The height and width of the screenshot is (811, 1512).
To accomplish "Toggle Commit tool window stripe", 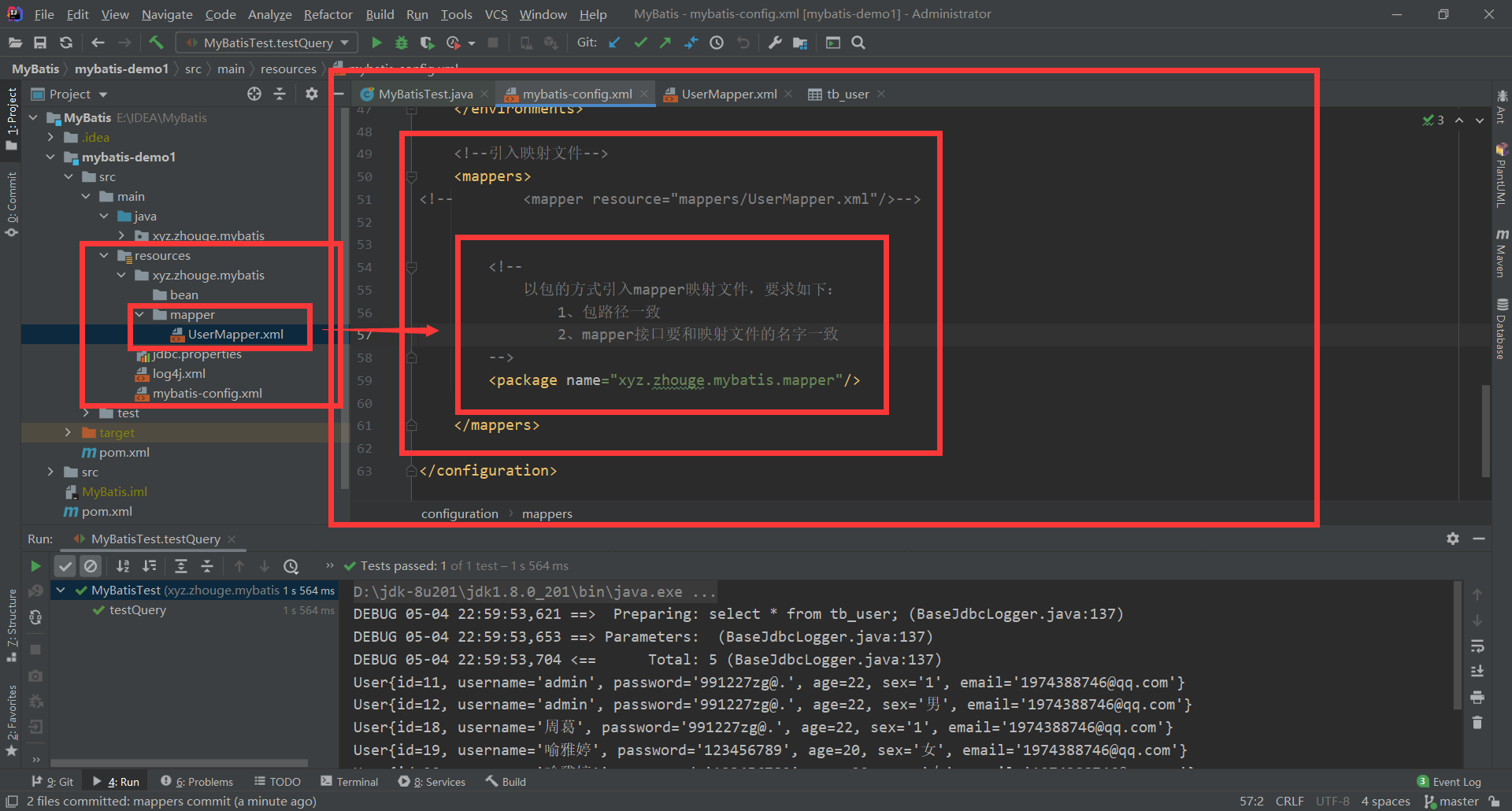I will point(12,203).
